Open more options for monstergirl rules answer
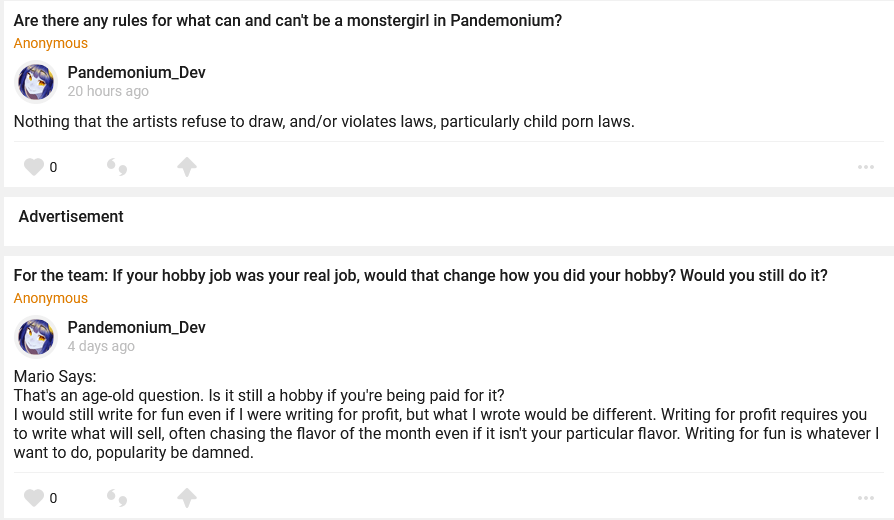894x520 pixels. click(x=866, y=167)
